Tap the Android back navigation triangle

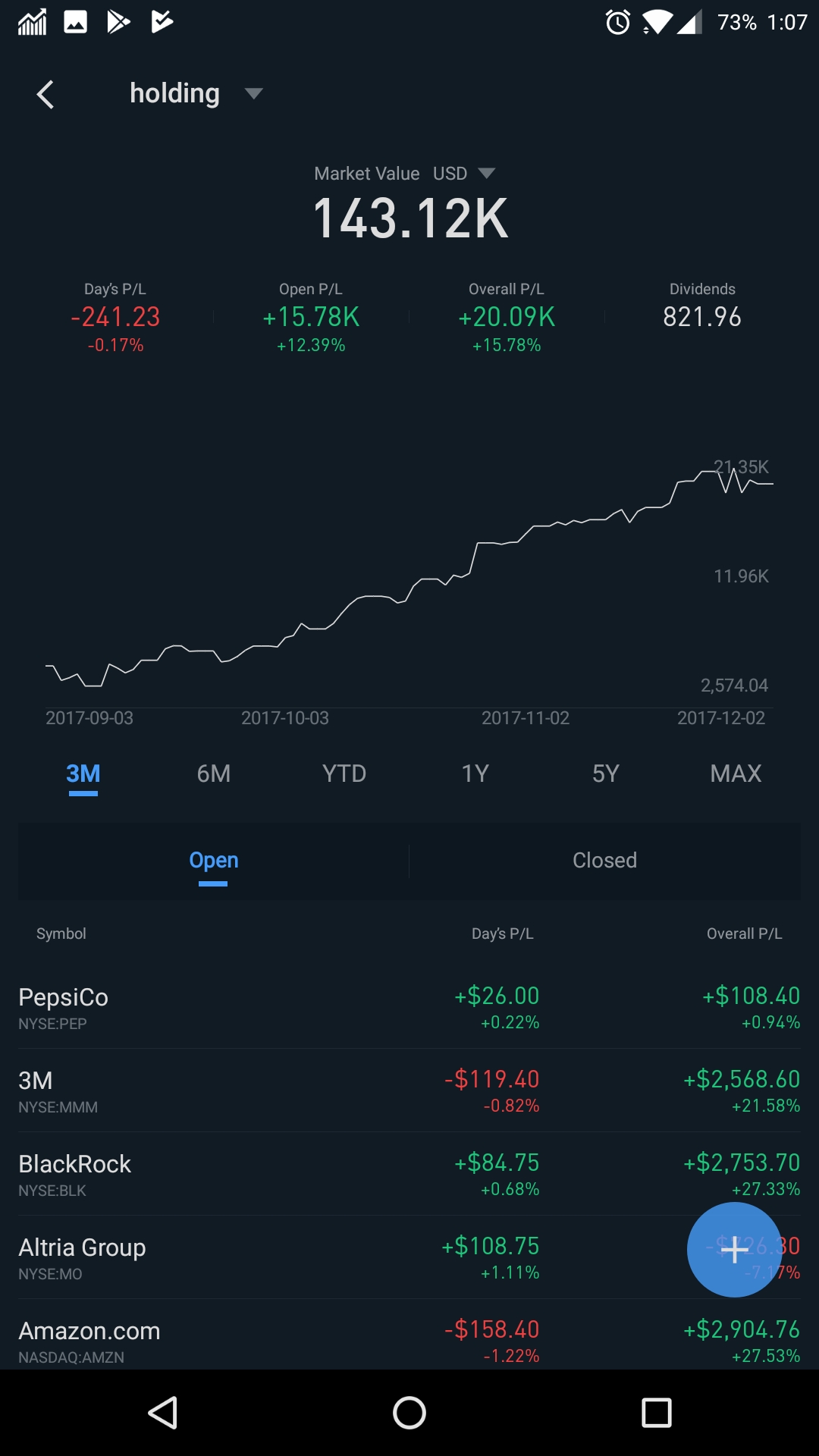click(x=163, y=1413)
